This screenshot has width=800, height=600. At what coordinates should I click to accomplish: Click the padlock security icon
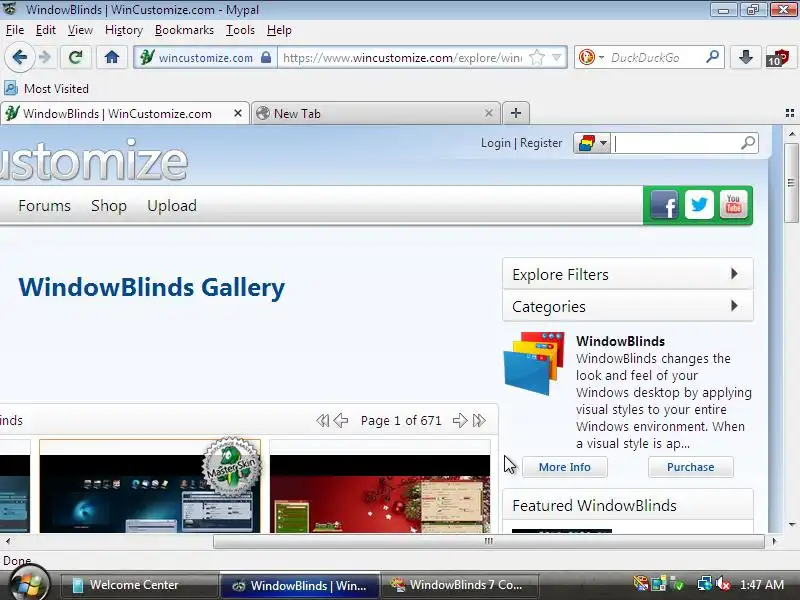(x=266, y=57)
